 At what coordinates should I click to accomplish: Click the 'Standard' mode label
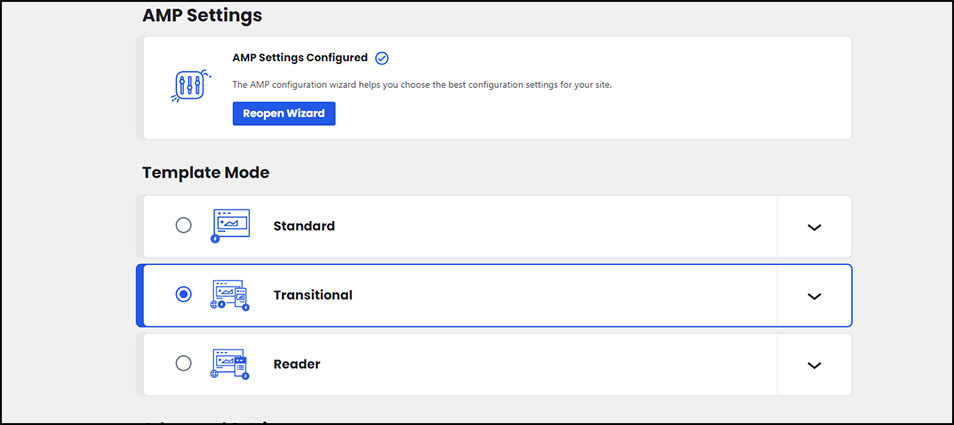(304, 226)
